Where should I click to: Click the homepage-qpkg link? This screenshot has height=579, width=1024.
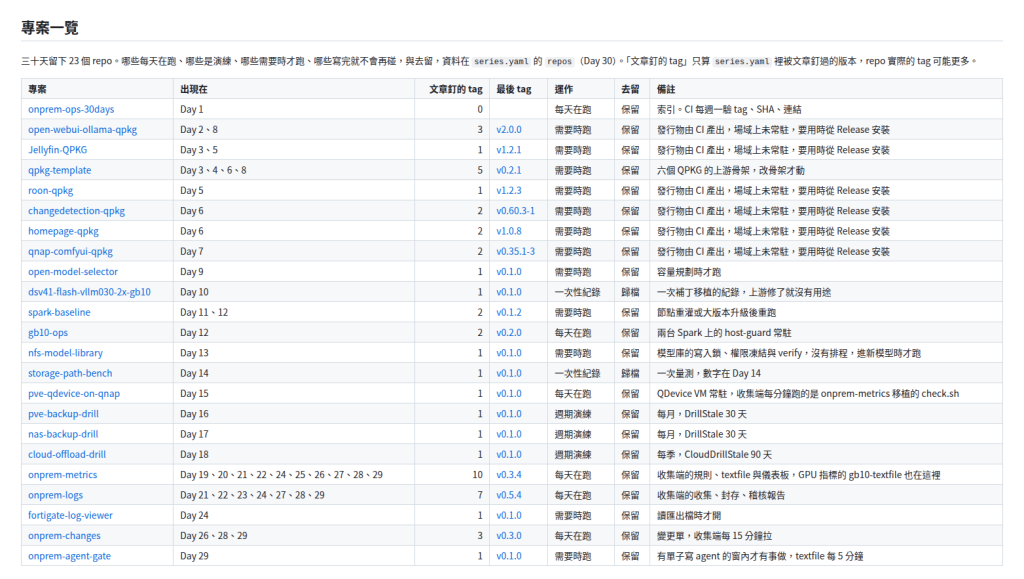[x=63, y=230]
